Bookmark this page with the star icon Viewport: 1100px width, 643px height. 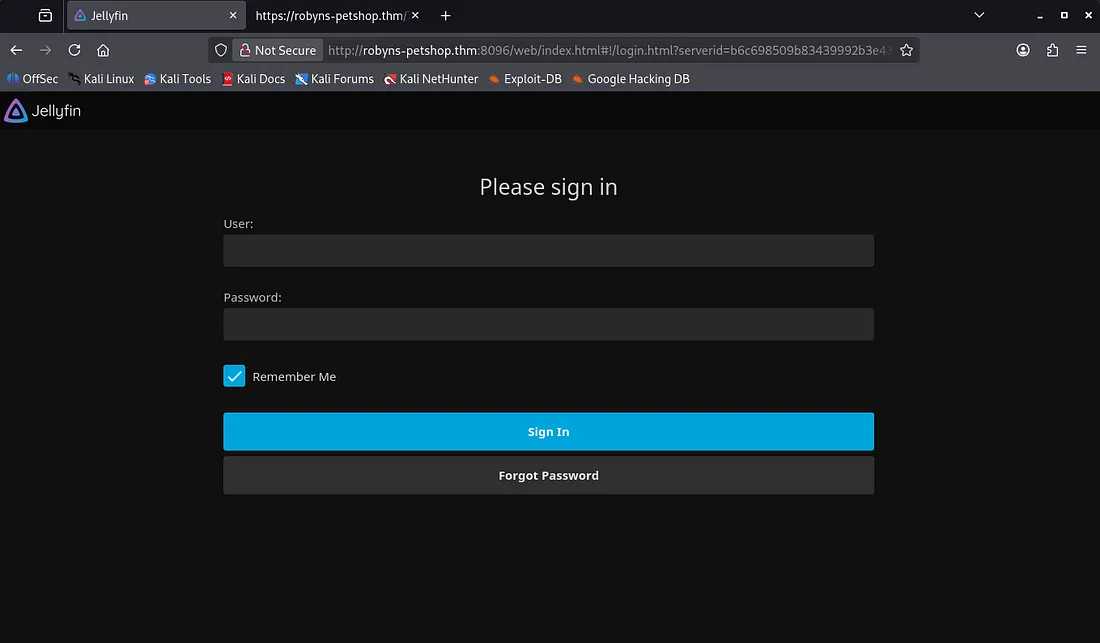click(906, 50)
